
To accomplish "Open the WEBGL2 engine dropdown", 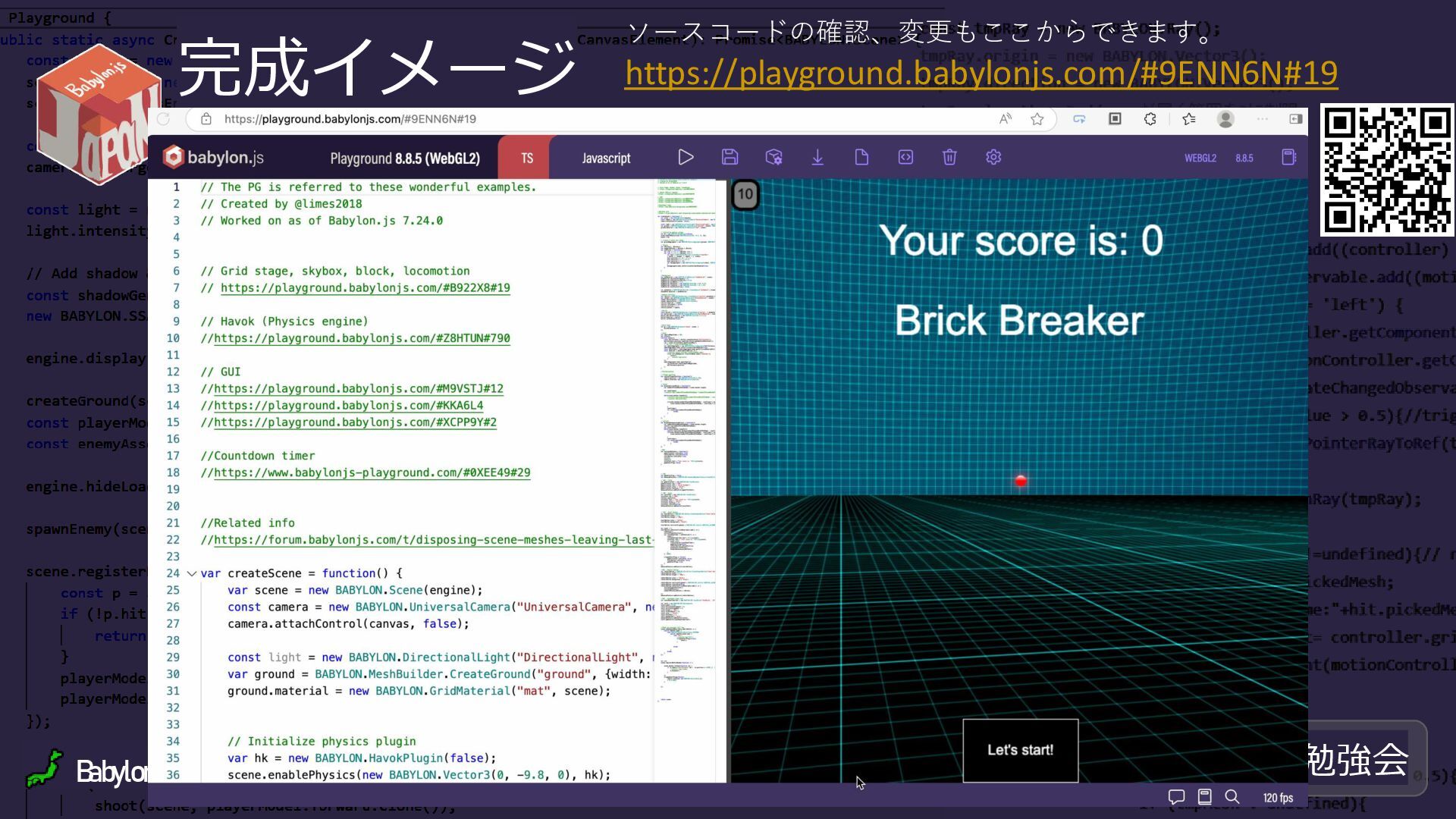I will click(1200, 158).
